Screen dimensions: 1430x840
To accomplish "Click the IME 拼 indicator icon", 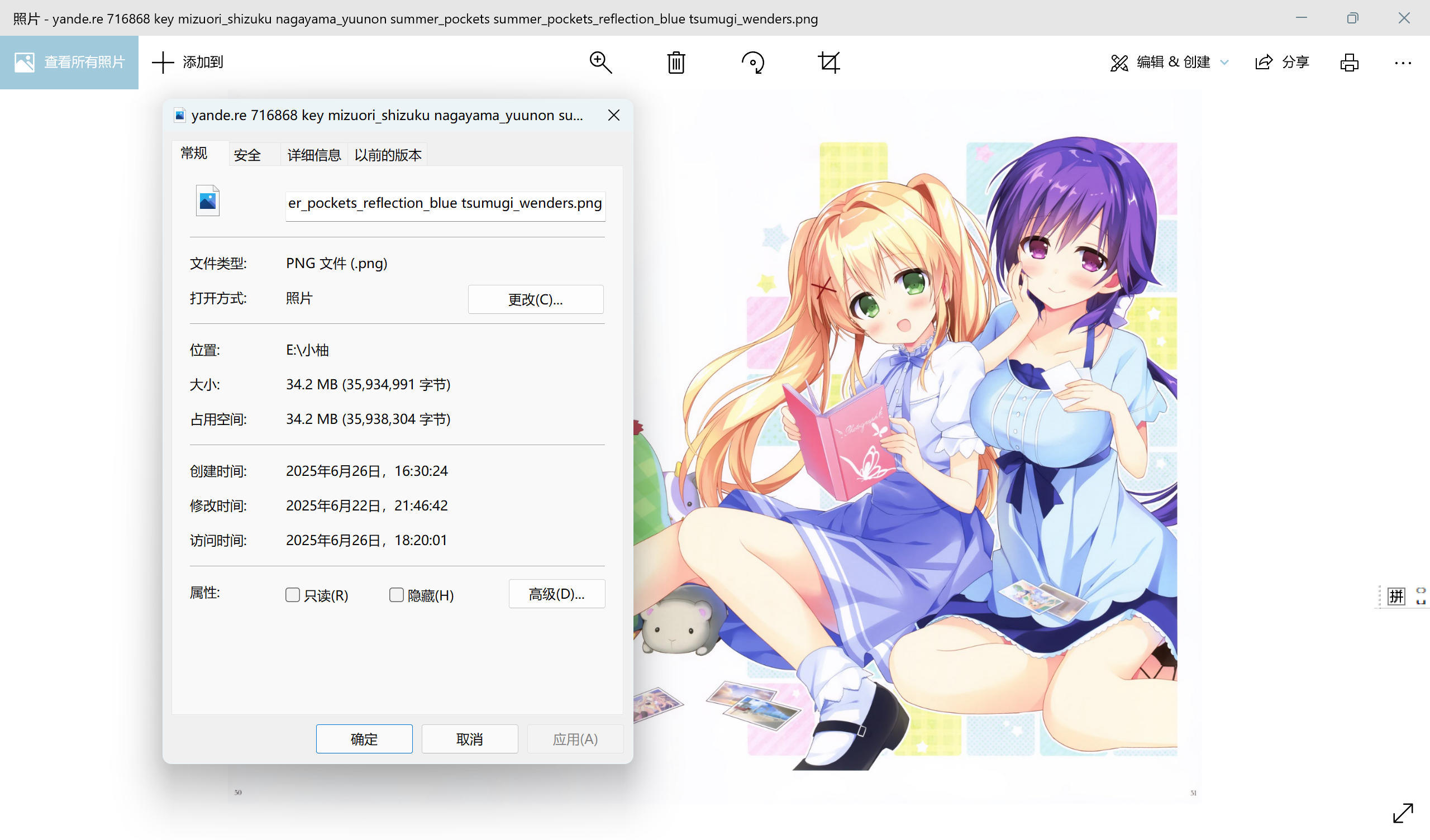I will pos(1396,596).
